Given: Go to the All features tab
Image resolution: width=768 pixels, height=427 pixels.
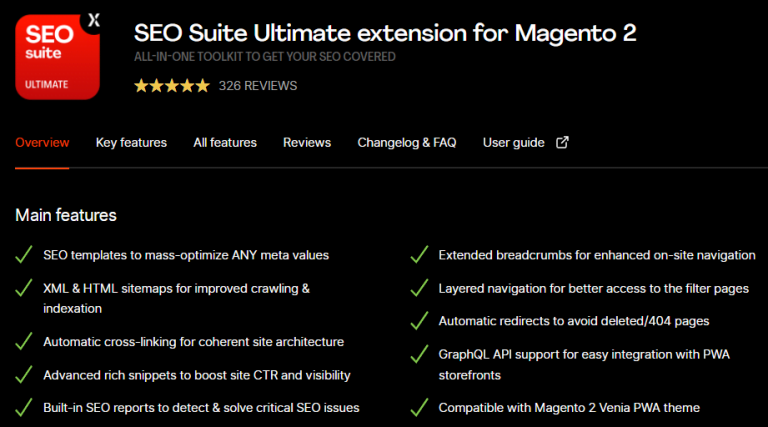Looking at the screenshot, I should coord(225,142).
